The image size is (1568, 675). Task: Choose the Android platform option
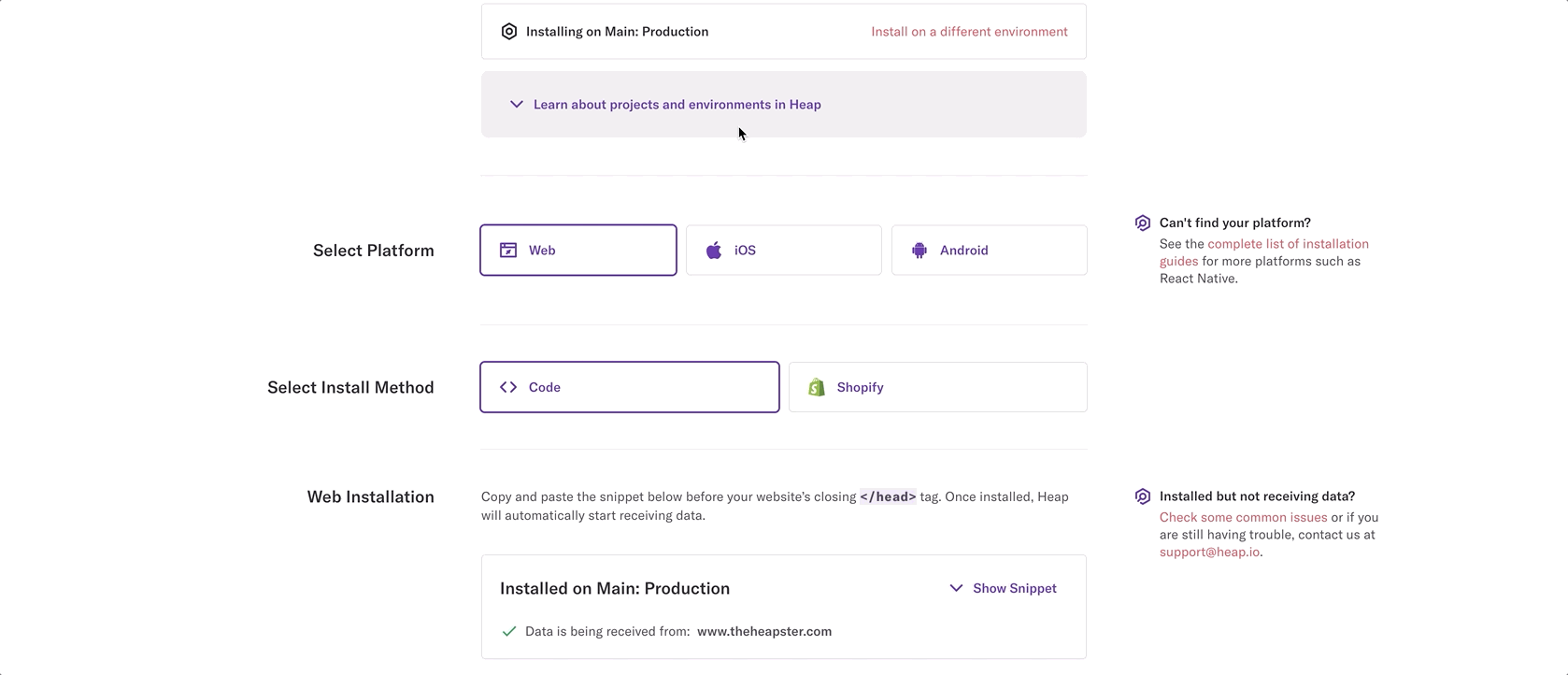(x=990, y=250)
